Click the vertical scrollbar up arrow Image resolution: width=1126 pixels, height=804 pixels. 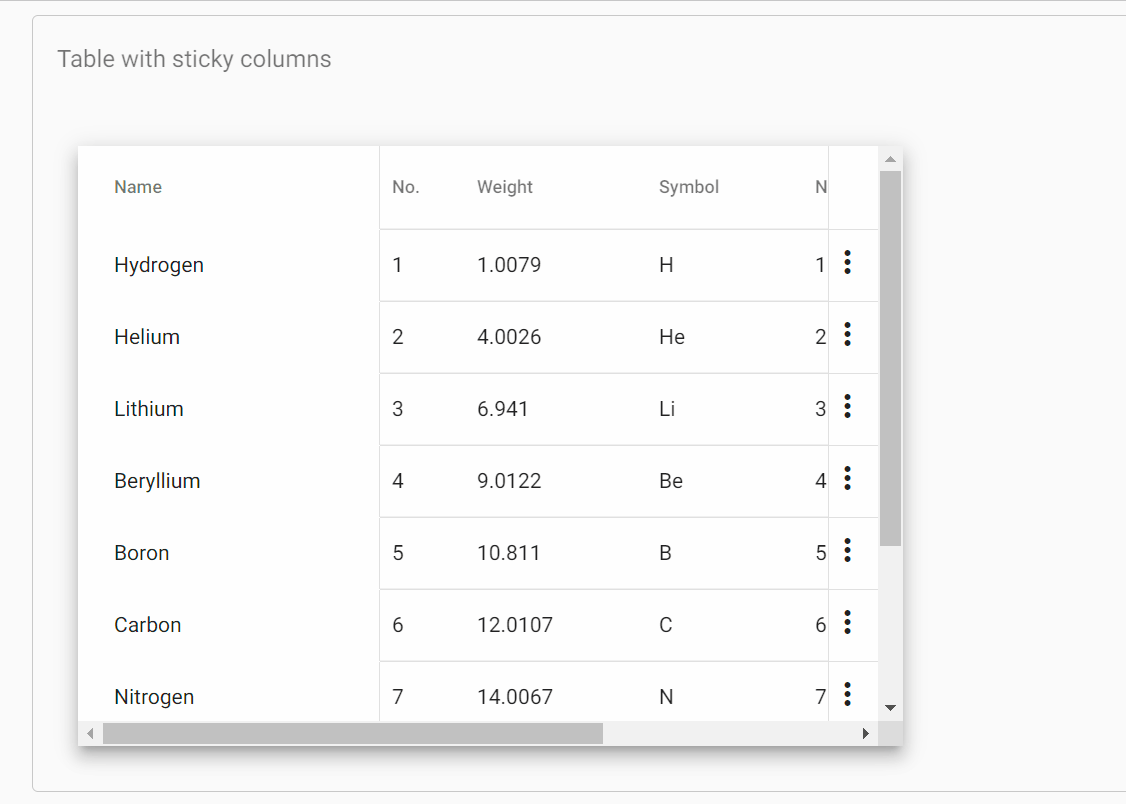click(x=890, y=157)
